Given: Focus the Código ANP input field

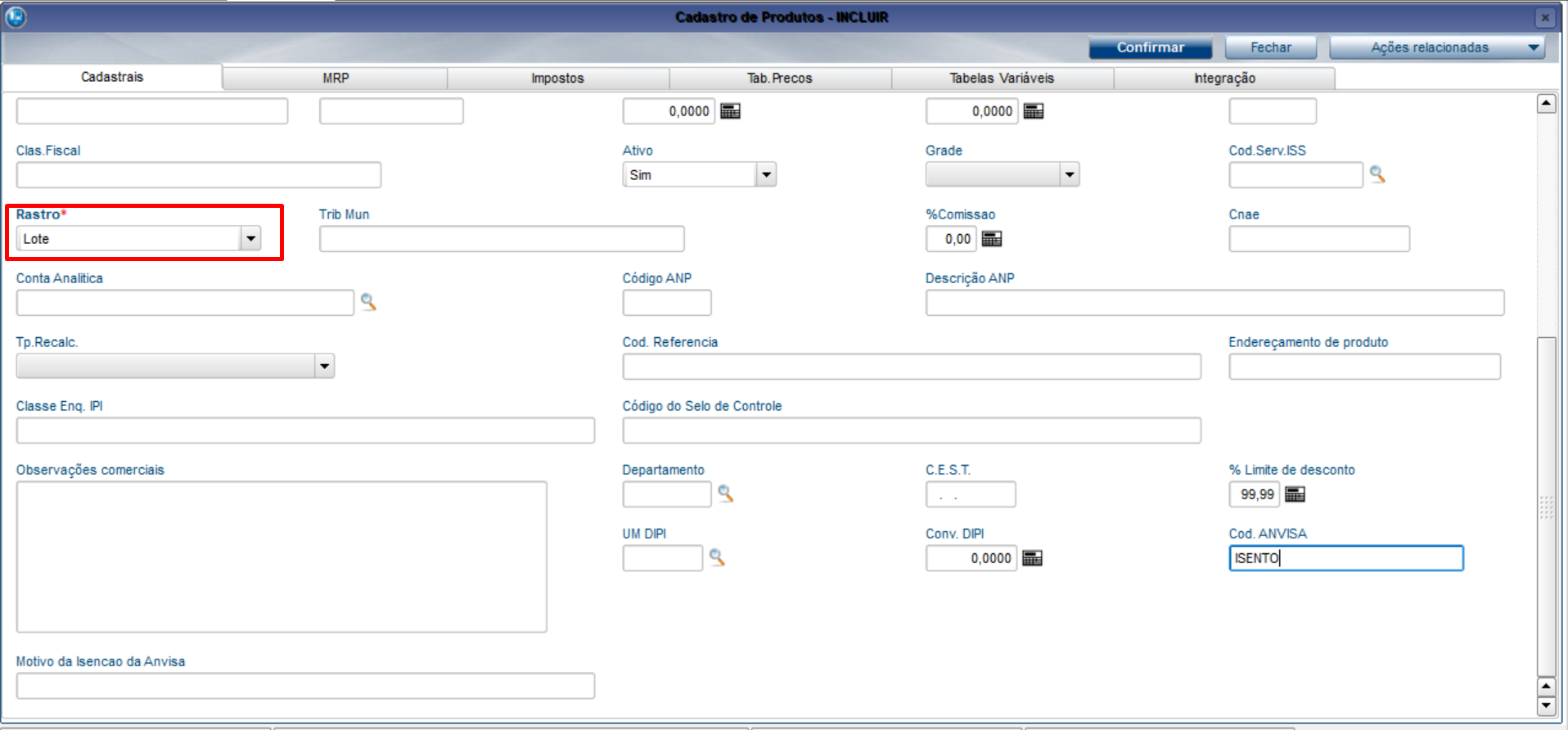Looking at the screenshot, I should click(667, 303).
